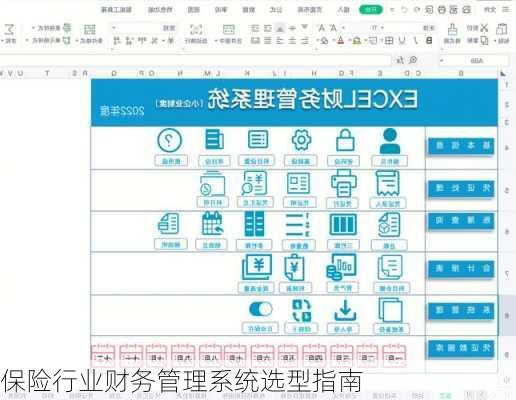The width and height of the screenshot is (516, 400).
Task: Click the 现金流量 stacked yen icon
Action: coord(257,267)
